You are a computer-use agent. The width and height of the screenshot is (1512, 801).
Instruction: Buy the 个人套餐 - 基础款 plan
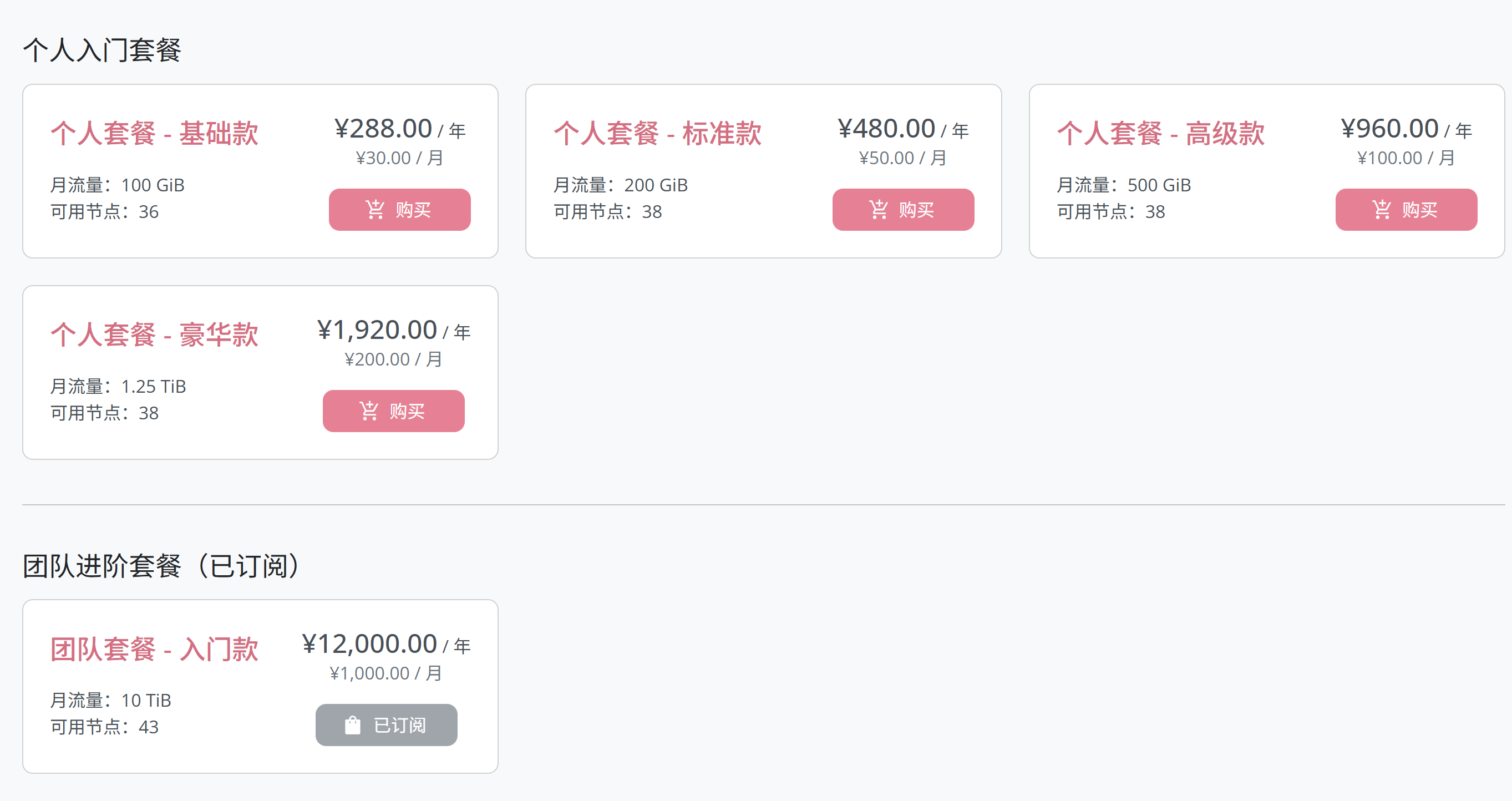pos(400,210)
